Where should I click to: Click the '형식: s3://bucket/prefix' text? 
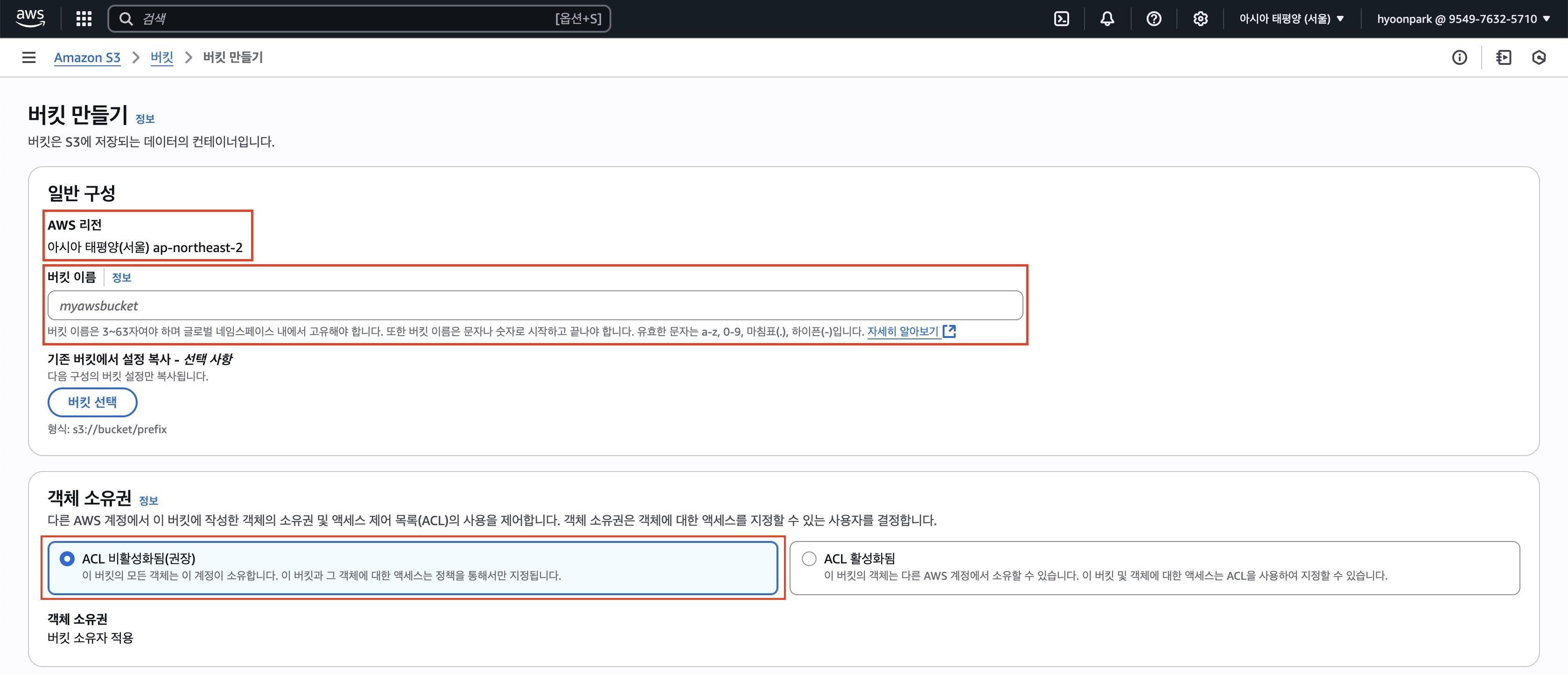pyautogui.click(x=107, y=429)
